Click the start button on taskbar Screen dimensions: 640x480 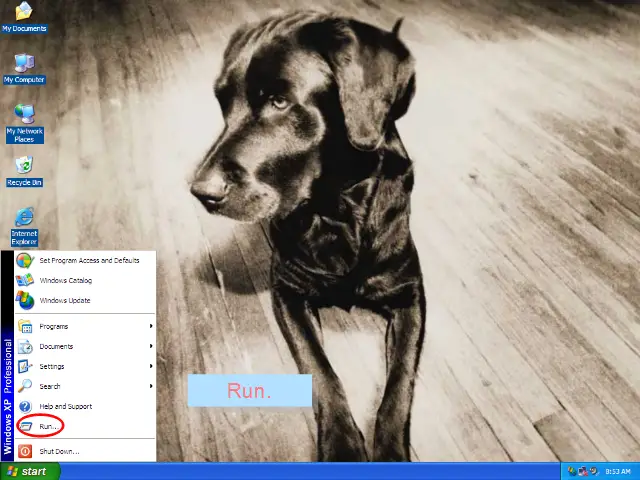point(30,471)
